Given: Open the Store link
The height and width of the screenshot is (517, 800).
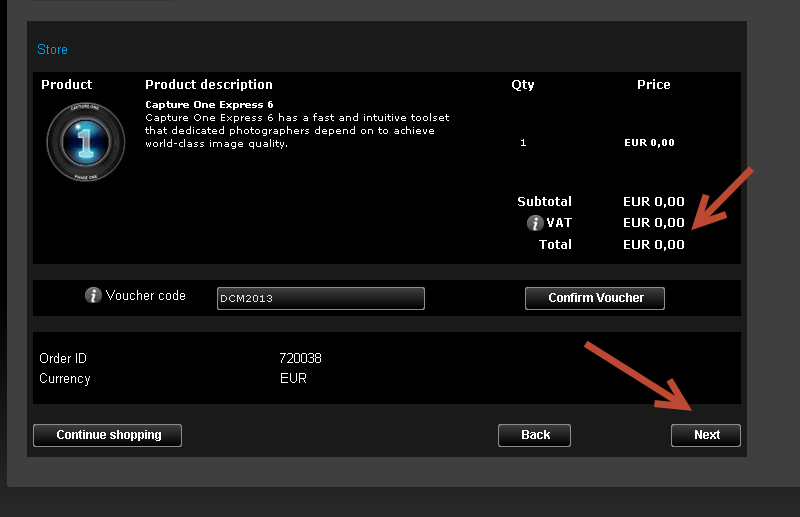Looking at the screenshot, I should click(x=52, y=50).
